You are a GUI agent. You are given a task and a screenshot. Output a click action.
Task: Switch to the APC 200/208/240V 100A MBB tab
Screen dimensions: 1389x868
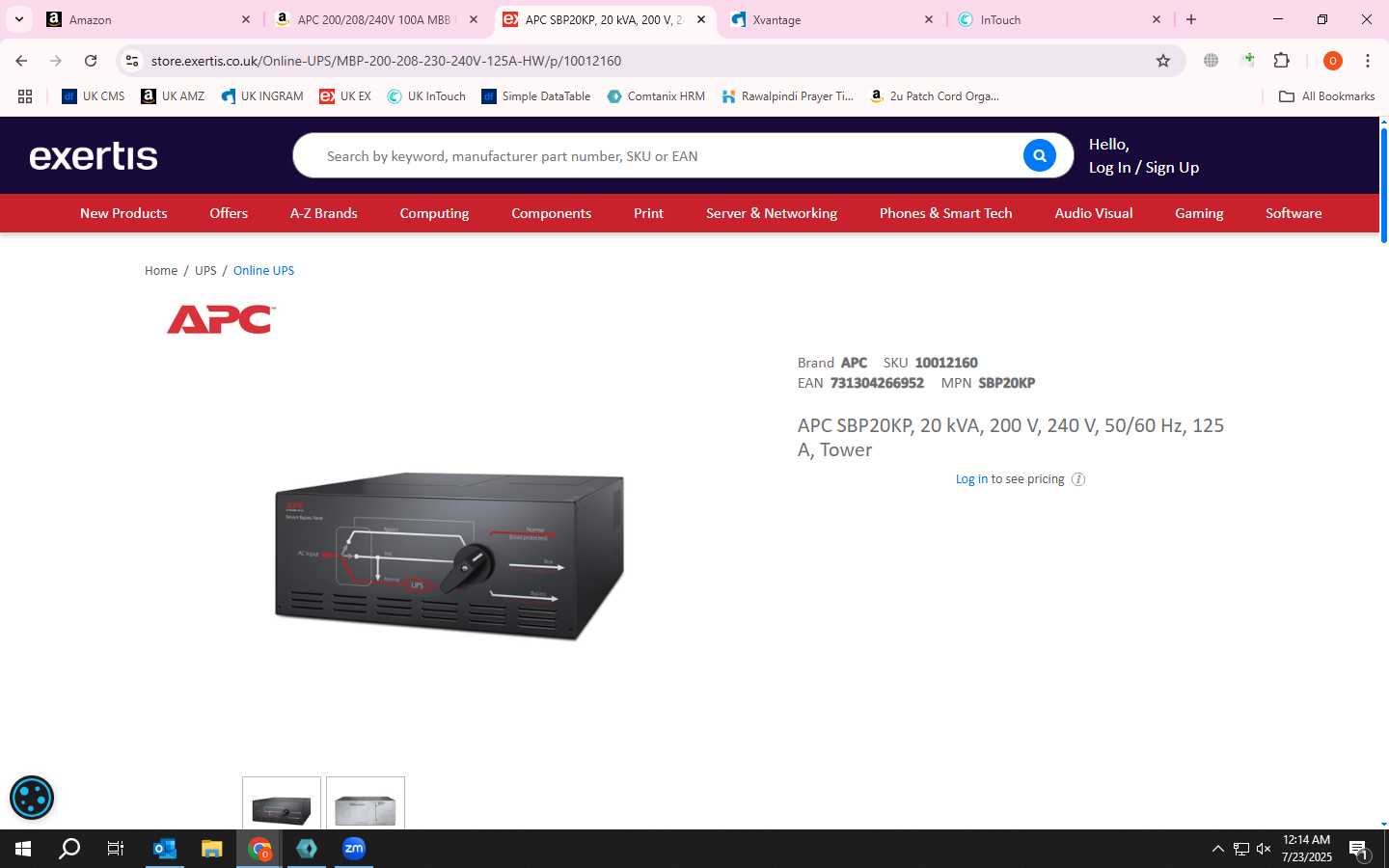tap(374, 19)
